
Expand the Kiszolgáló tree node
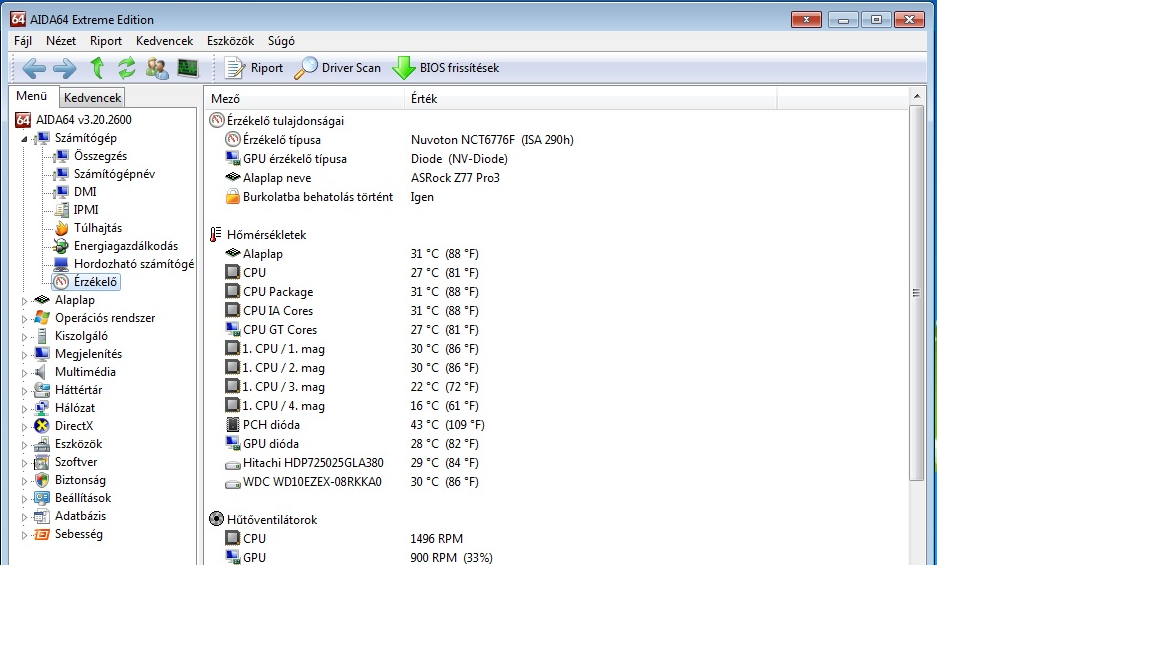24,337
